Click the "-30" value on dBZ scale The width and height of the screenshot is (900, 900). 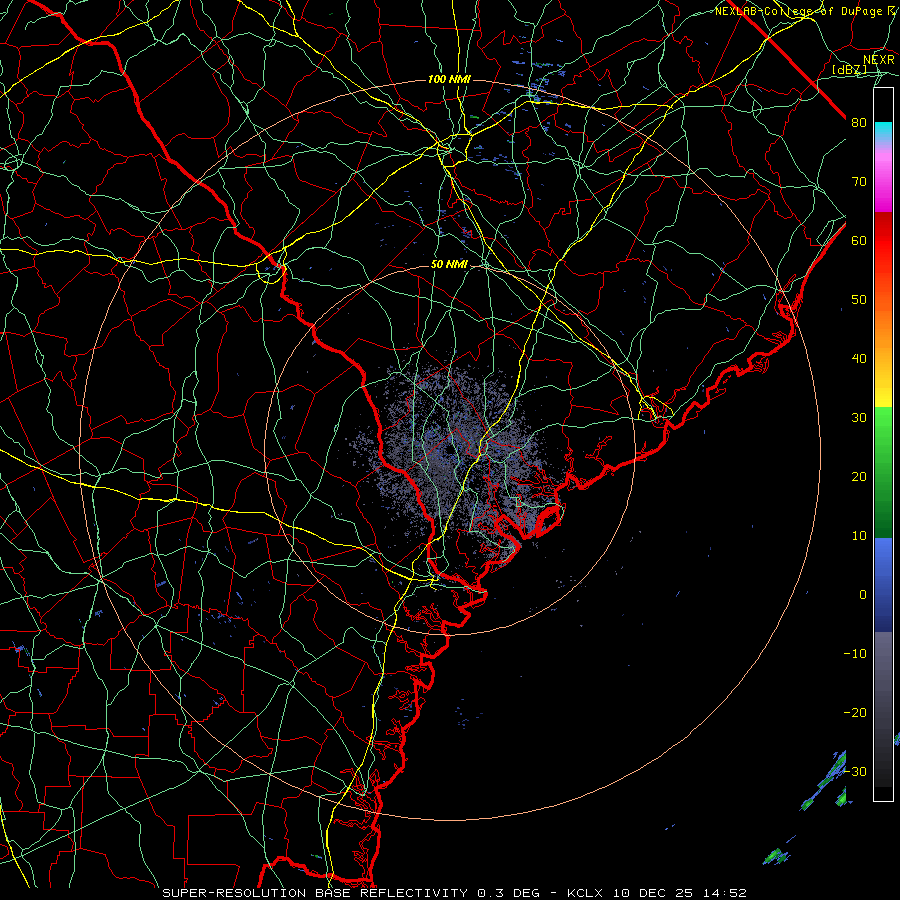[855, 771]
